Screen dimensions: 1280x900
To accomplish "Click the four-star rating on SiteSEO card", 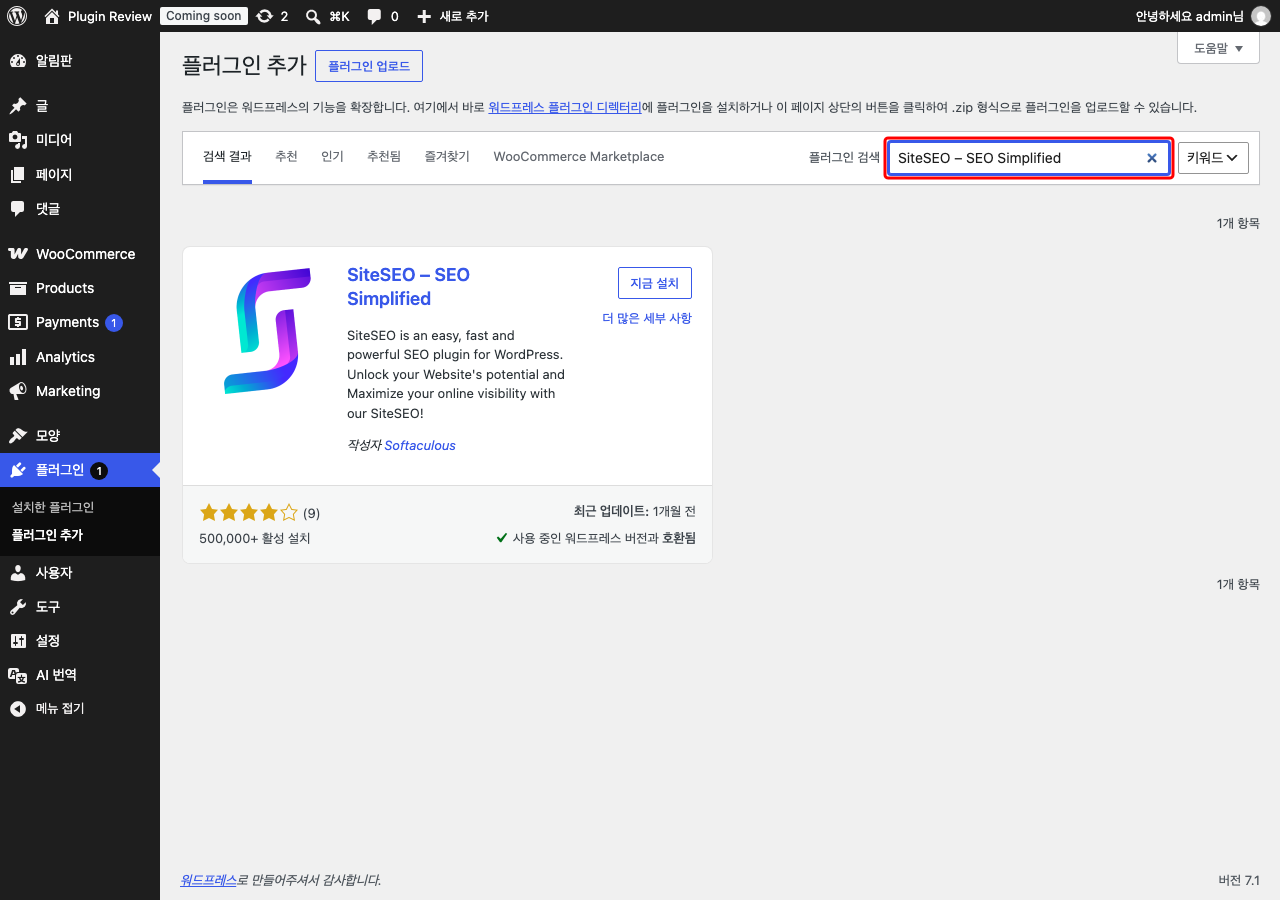I will [249, 513].
